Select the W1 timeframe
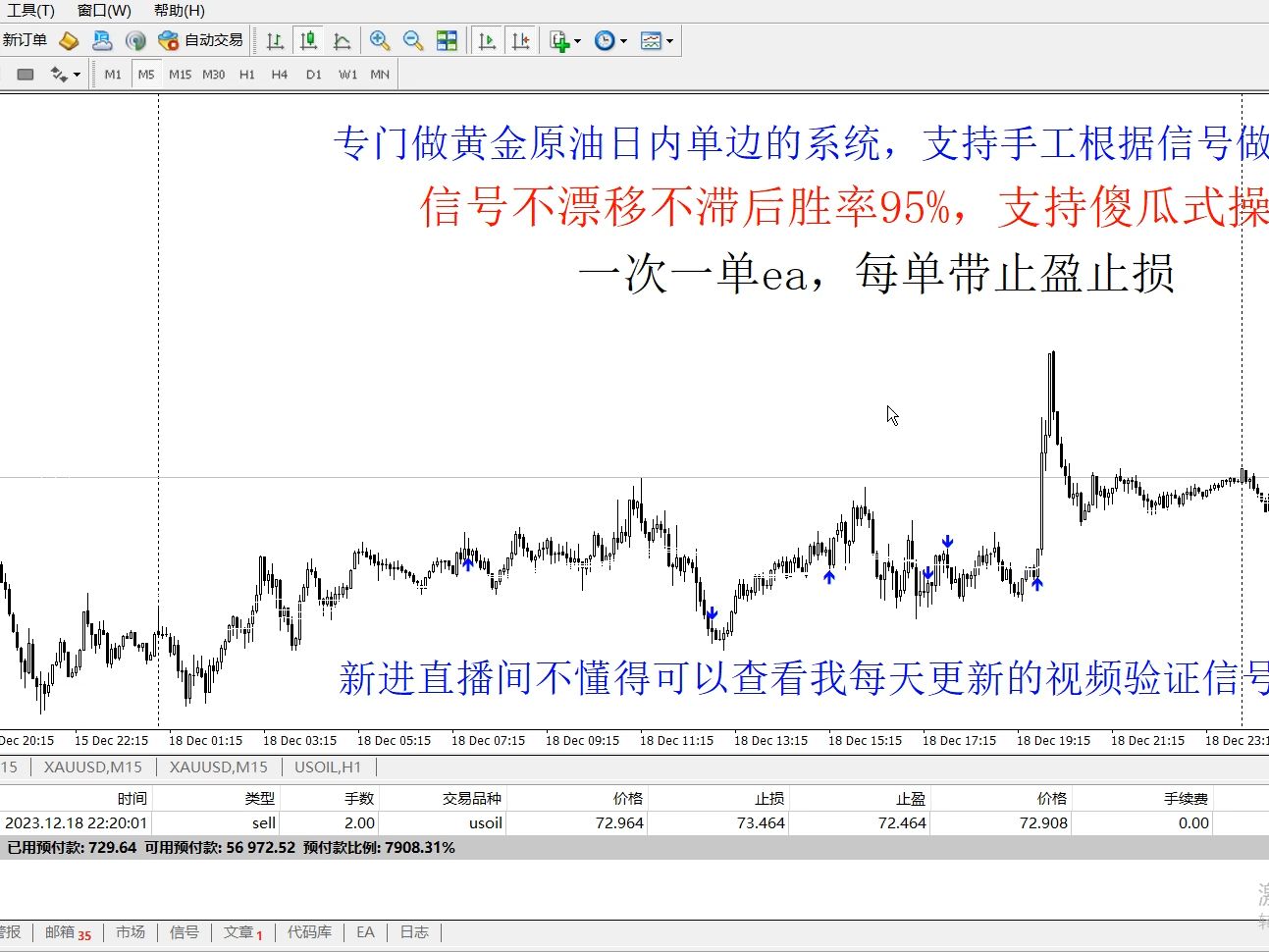 pyautogui.click(x=347, y=75)
